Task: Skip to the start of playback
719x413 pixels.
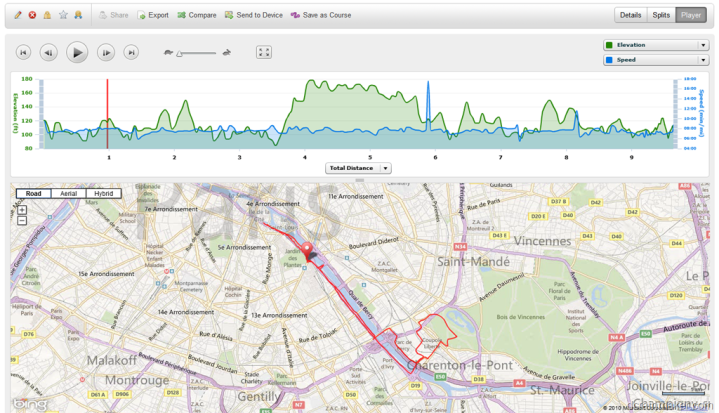Action: pos(23,52)
